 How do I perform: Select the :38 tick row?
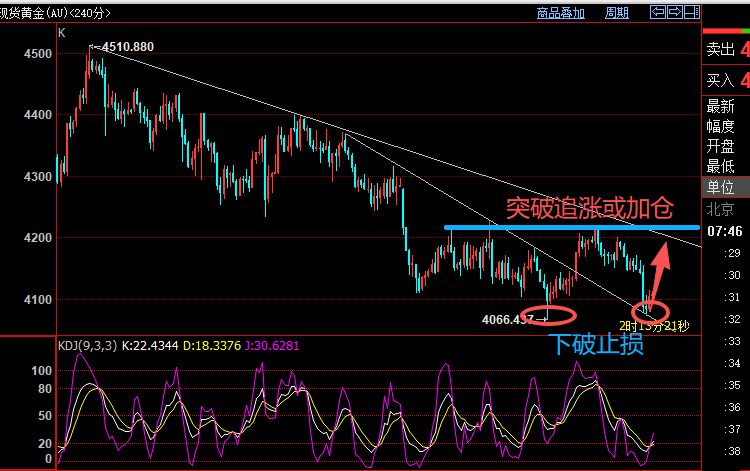click(732, 451)
